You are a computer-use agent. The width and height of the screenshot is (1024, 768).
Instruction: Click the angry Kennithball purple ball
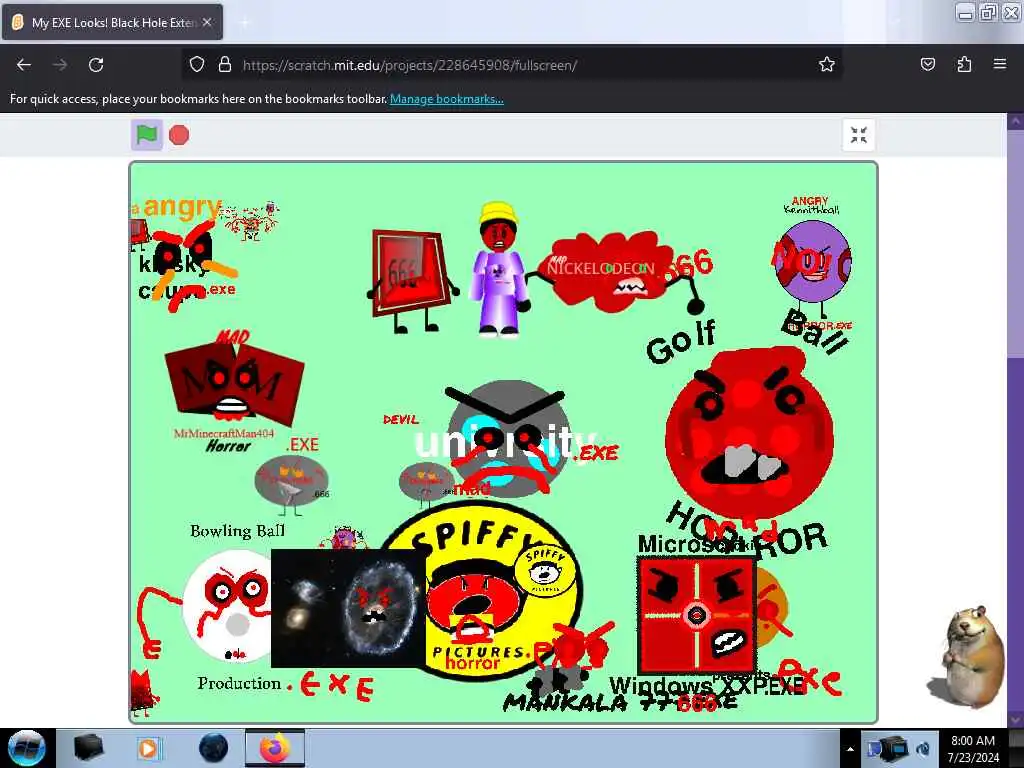click(813, 261)
